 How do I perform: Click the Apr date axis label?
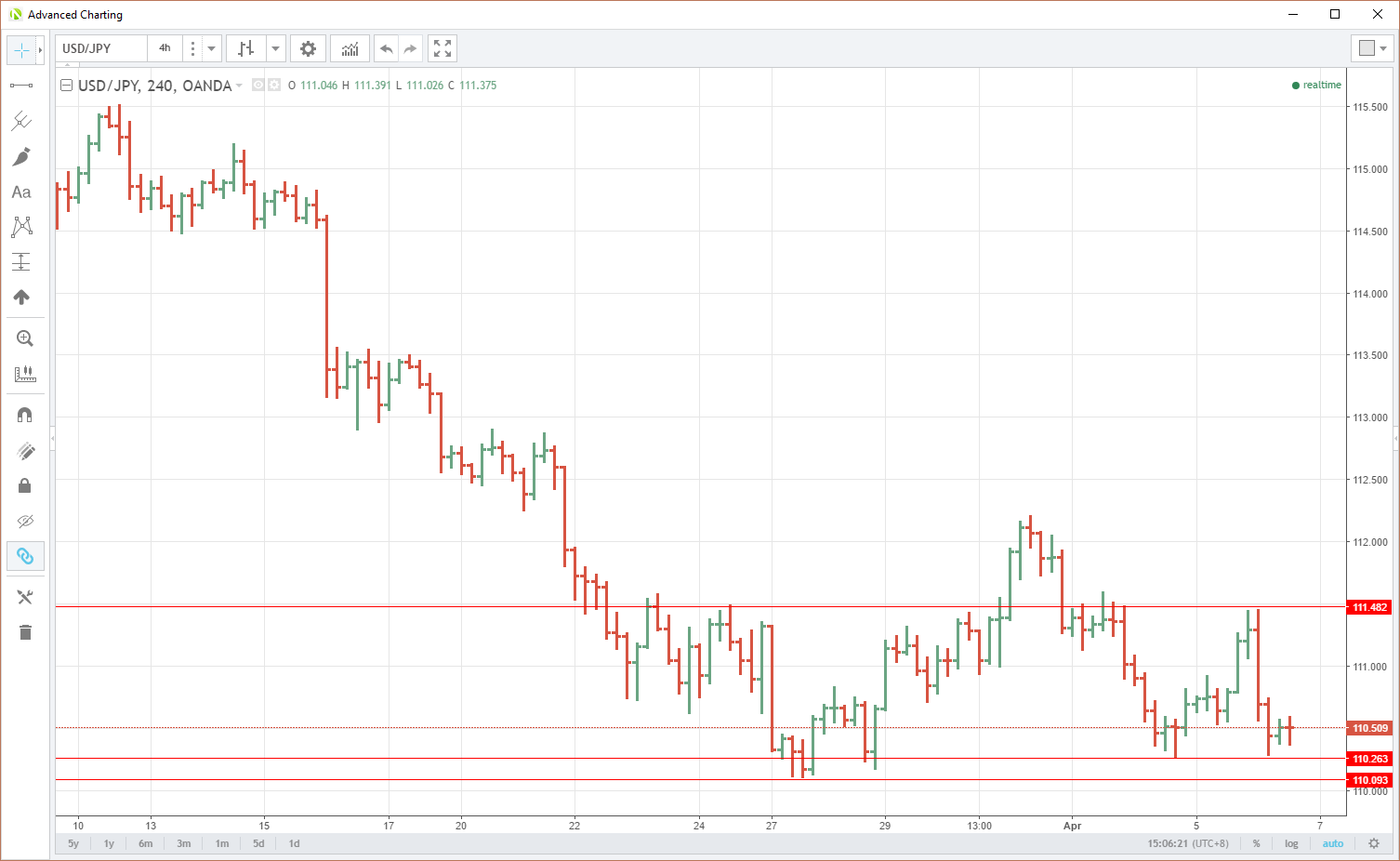click(1072, 826)
